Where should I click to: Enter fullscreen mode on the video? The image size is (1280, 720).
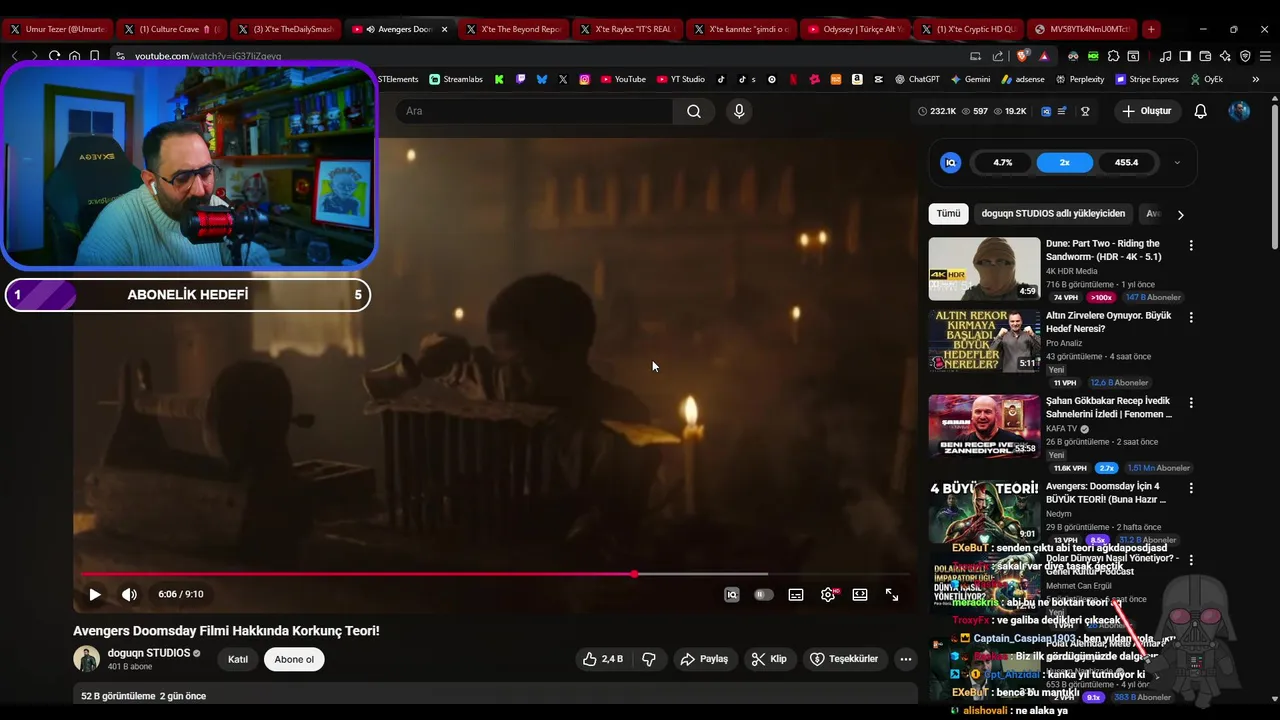click(892, 594)
